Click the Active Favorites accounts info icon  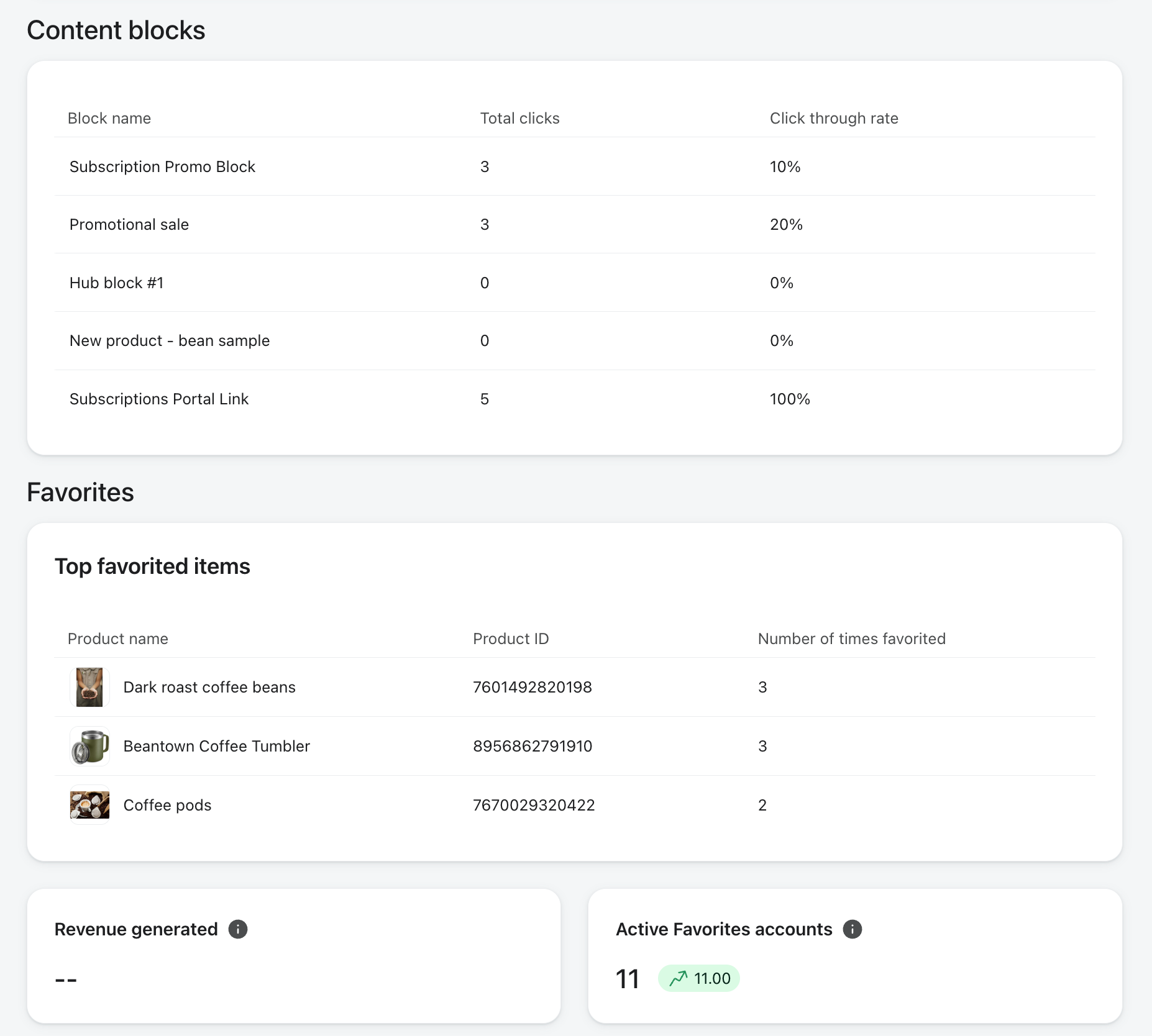click(x=853, y=929)
